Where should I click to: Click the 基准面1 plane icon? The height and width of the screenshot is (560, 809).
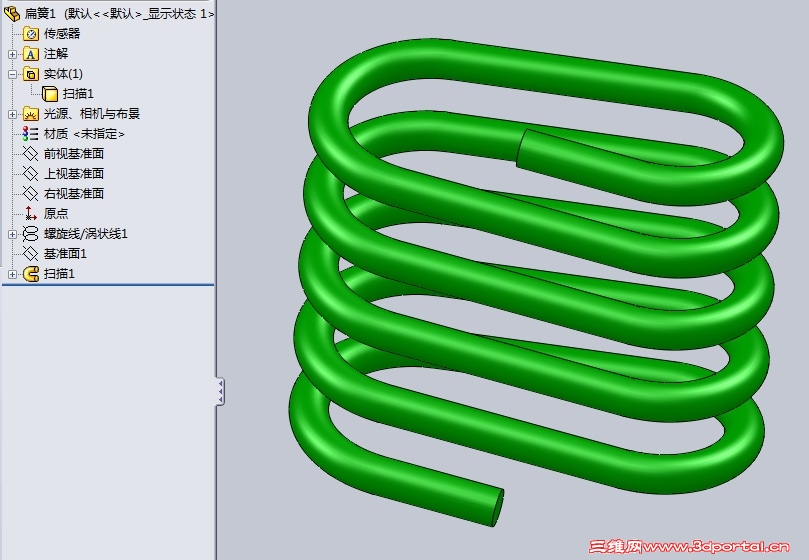tap(30, 253)
